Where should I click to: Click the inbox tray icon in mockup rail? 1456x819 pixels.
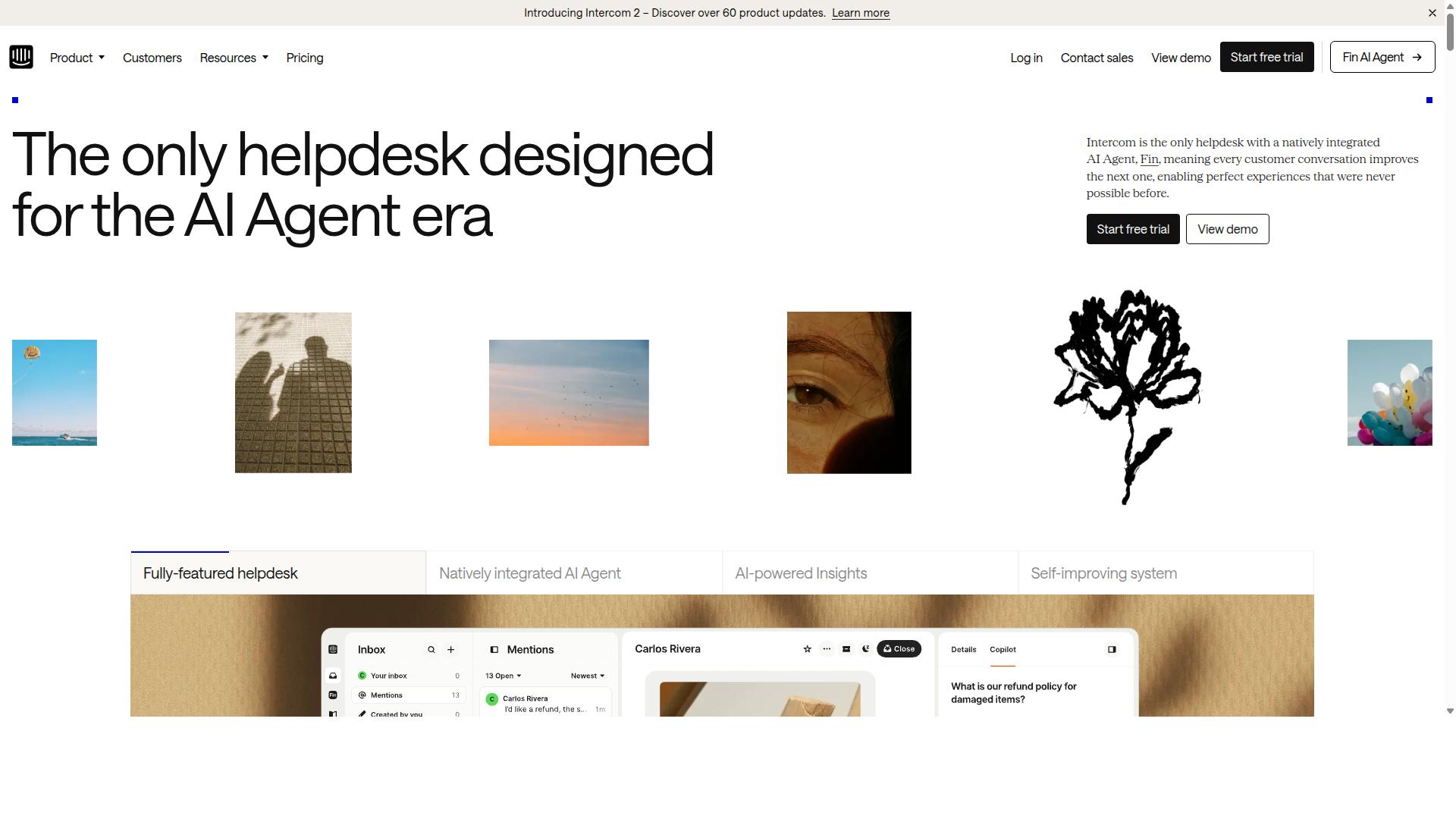click(333, 676)
